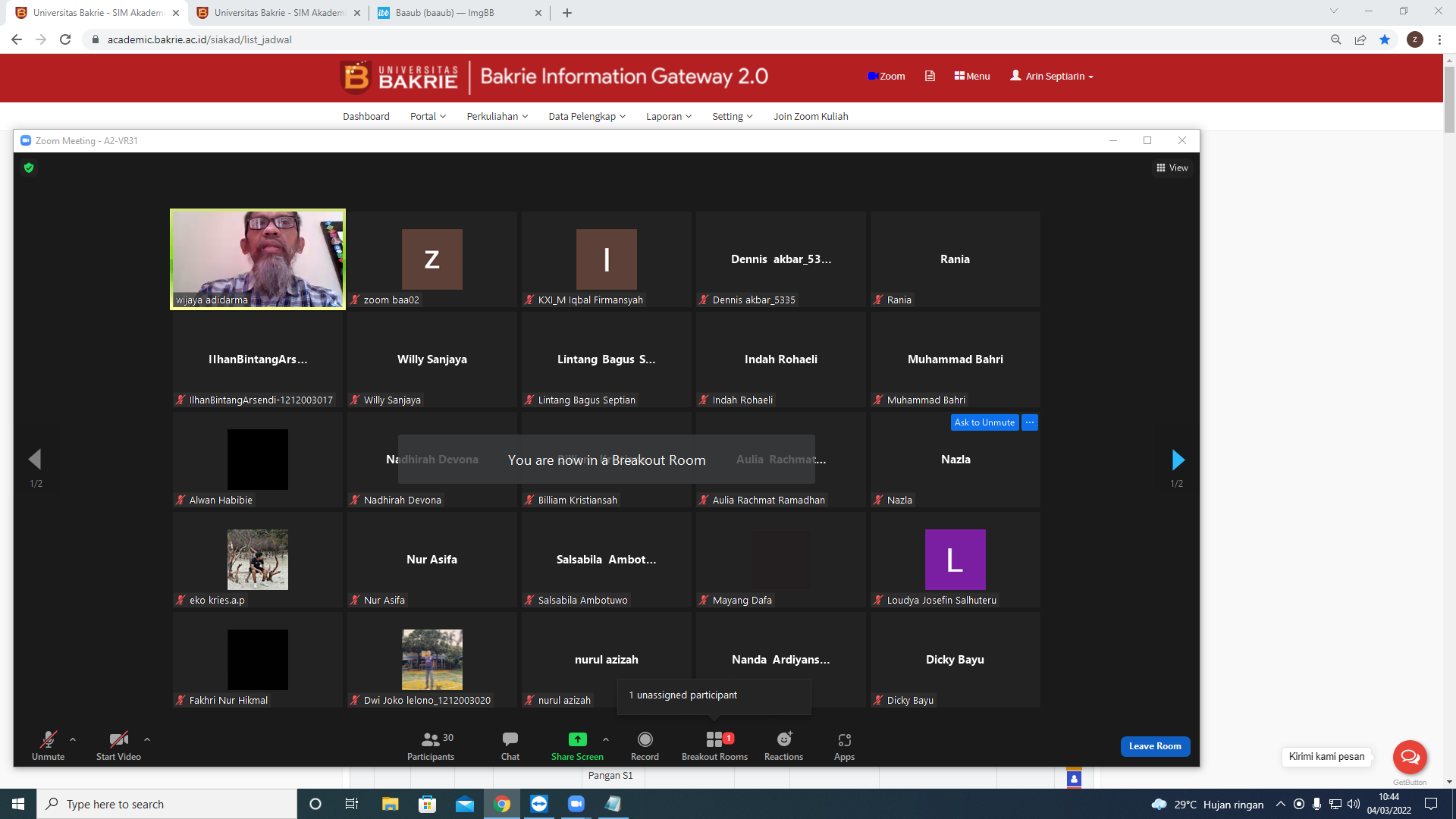Click the Share Screen icon

578,739
